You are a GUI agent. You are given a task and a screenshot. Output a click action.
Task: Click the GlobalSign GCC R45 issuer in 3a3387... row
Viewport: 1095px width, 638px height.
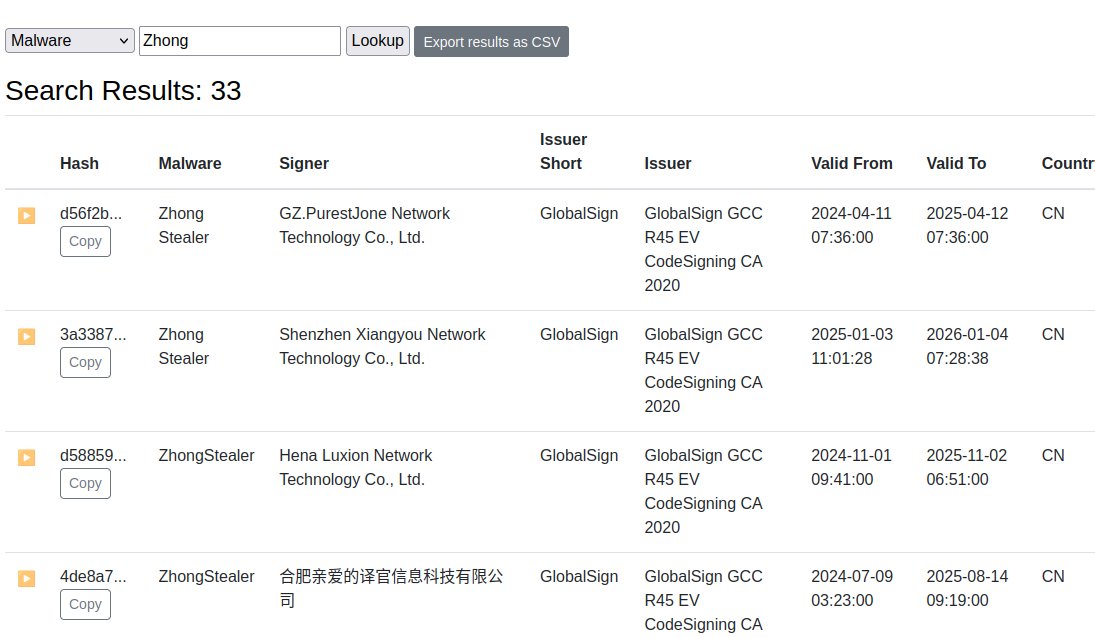coord(703,371)
